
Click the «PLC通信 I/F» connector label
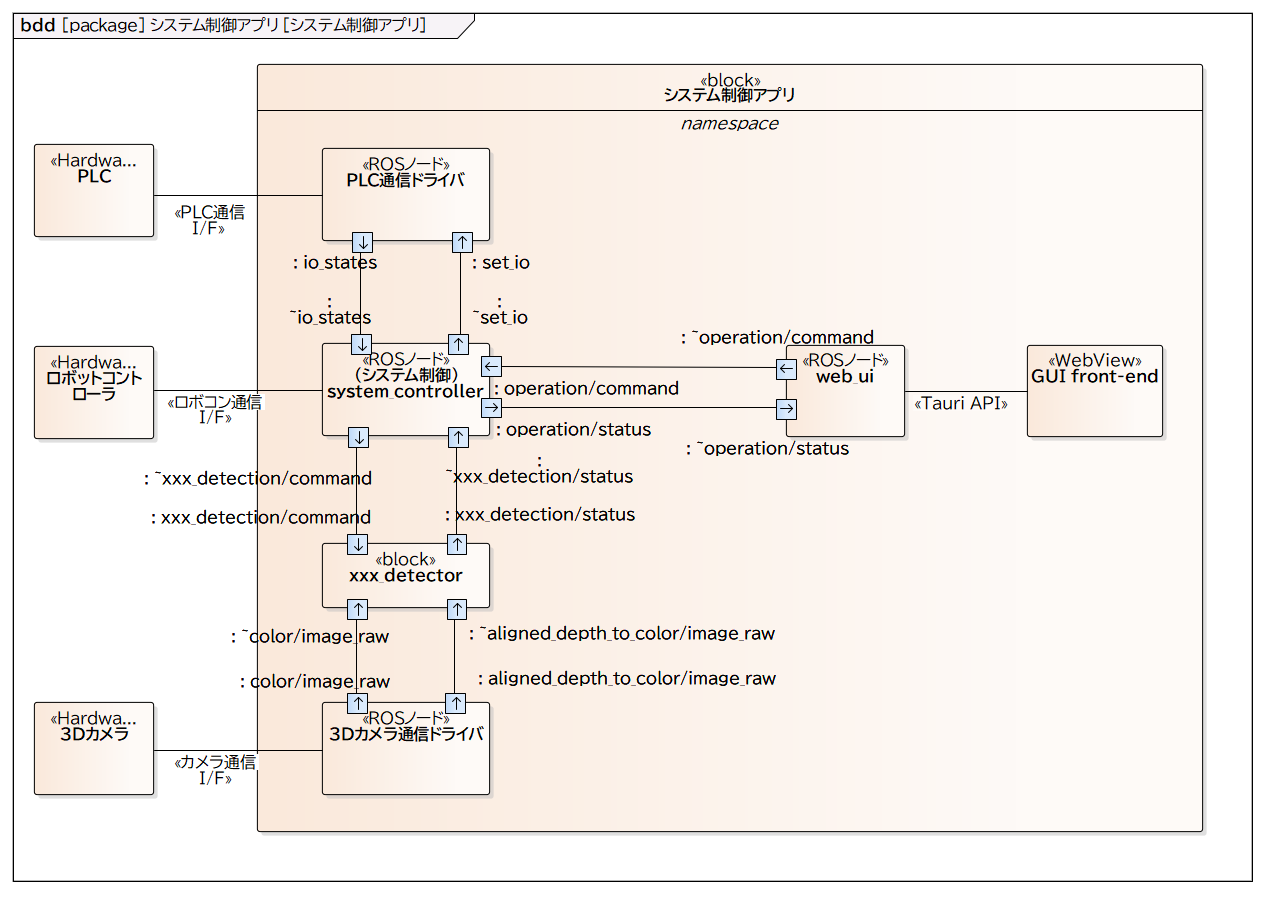(208, 220)
